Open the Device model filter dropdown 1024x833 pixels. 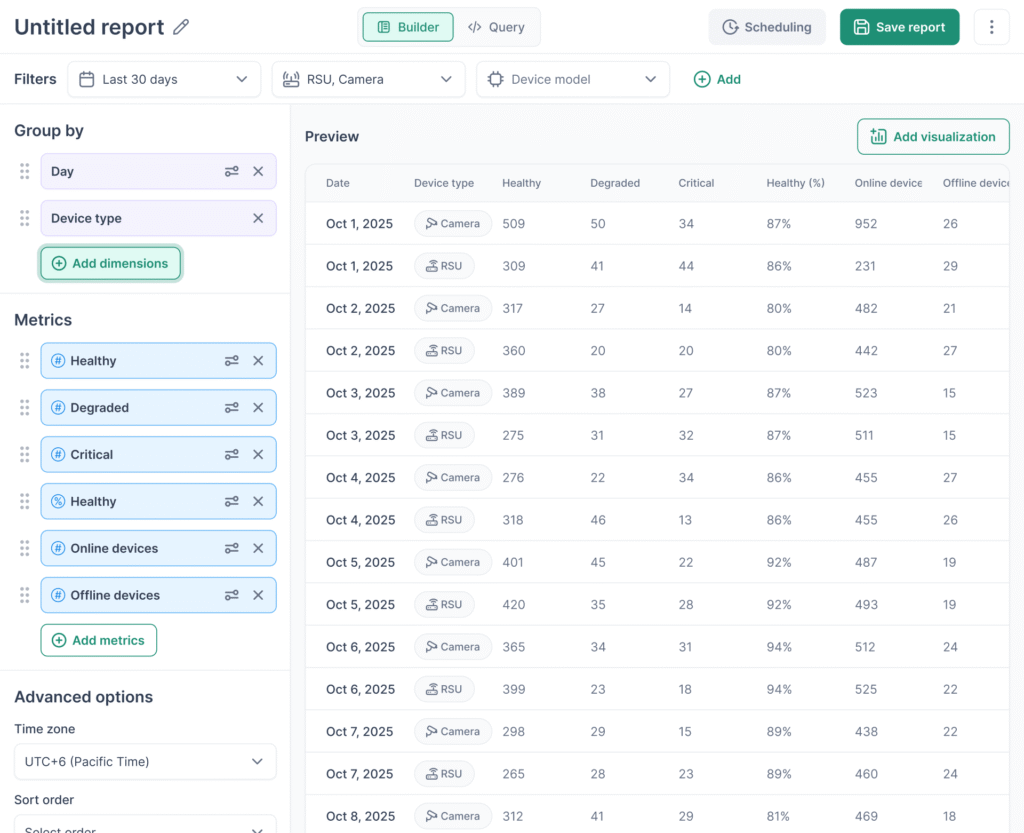[573, 79]
